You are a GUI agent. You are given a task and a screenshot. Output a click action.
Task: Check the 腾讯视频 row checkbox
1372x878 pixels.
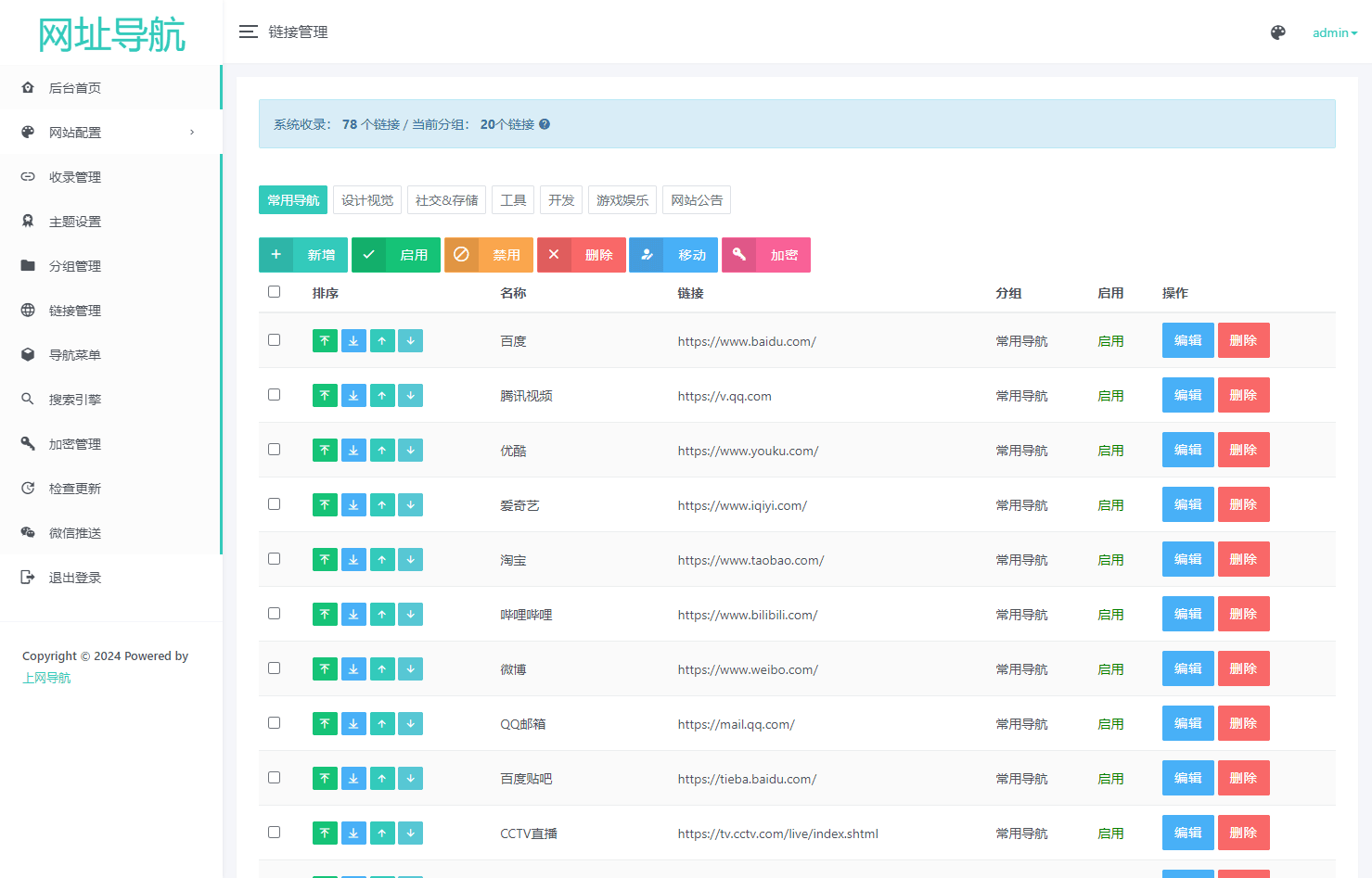274,395
